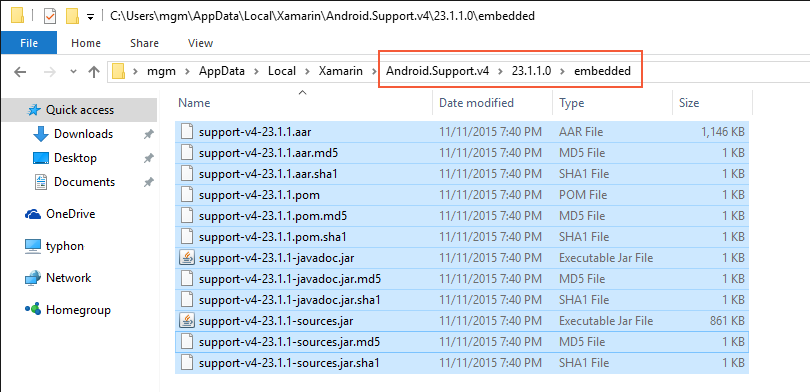The height and width of the screenshot is (392, 810).
Task: Expand the chevron after AppData breadcrumb
Action: click(256, 71)
